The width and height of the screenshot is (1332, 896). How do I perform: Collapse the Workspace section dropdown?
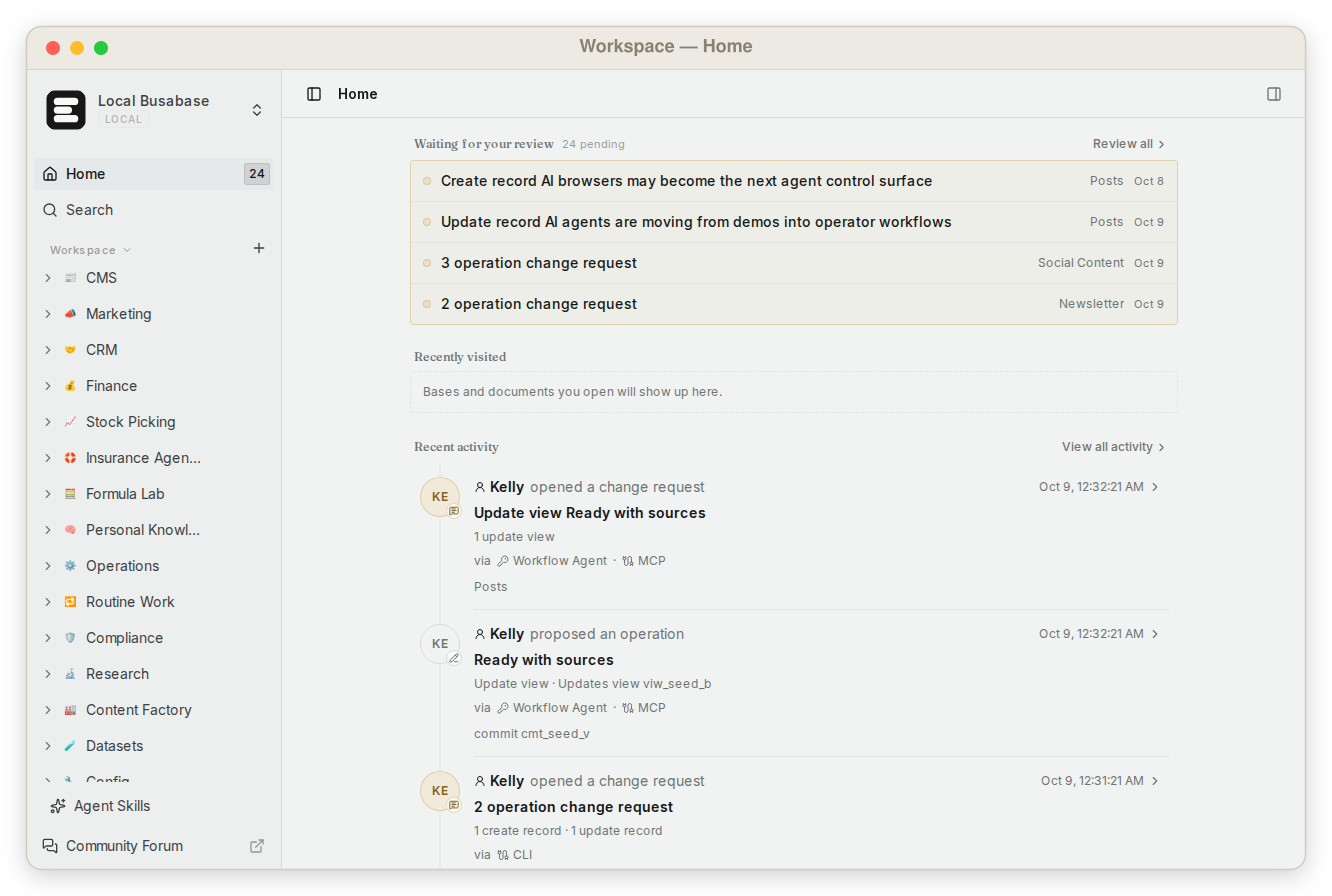[90, 250]
